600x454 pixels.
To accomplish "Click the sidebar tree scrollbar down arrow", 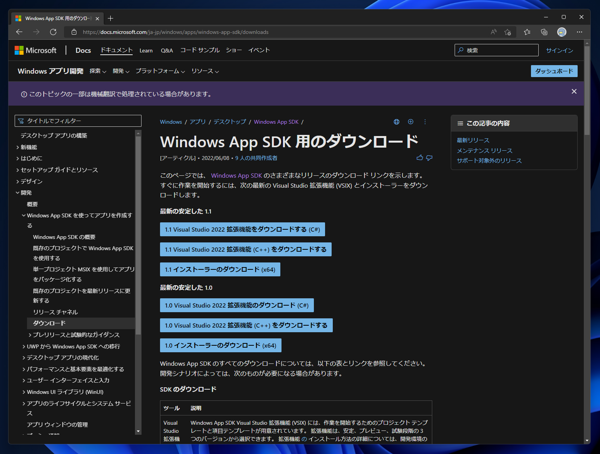I will [138, 431].
